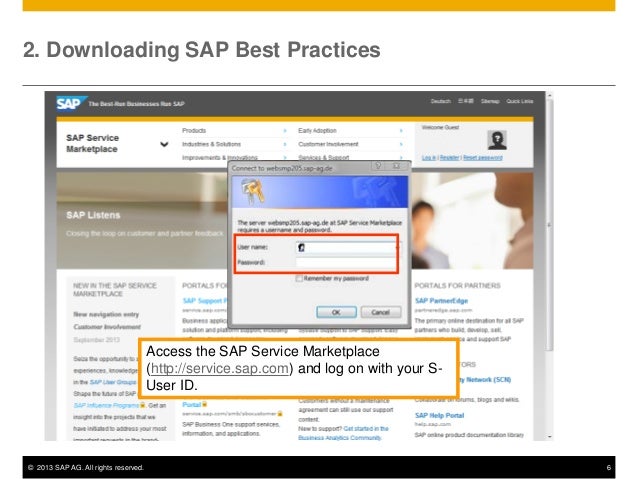Expand the Early Adoption arrow
638x479 pixels.
pyautogui.click(x=401, y=131)
